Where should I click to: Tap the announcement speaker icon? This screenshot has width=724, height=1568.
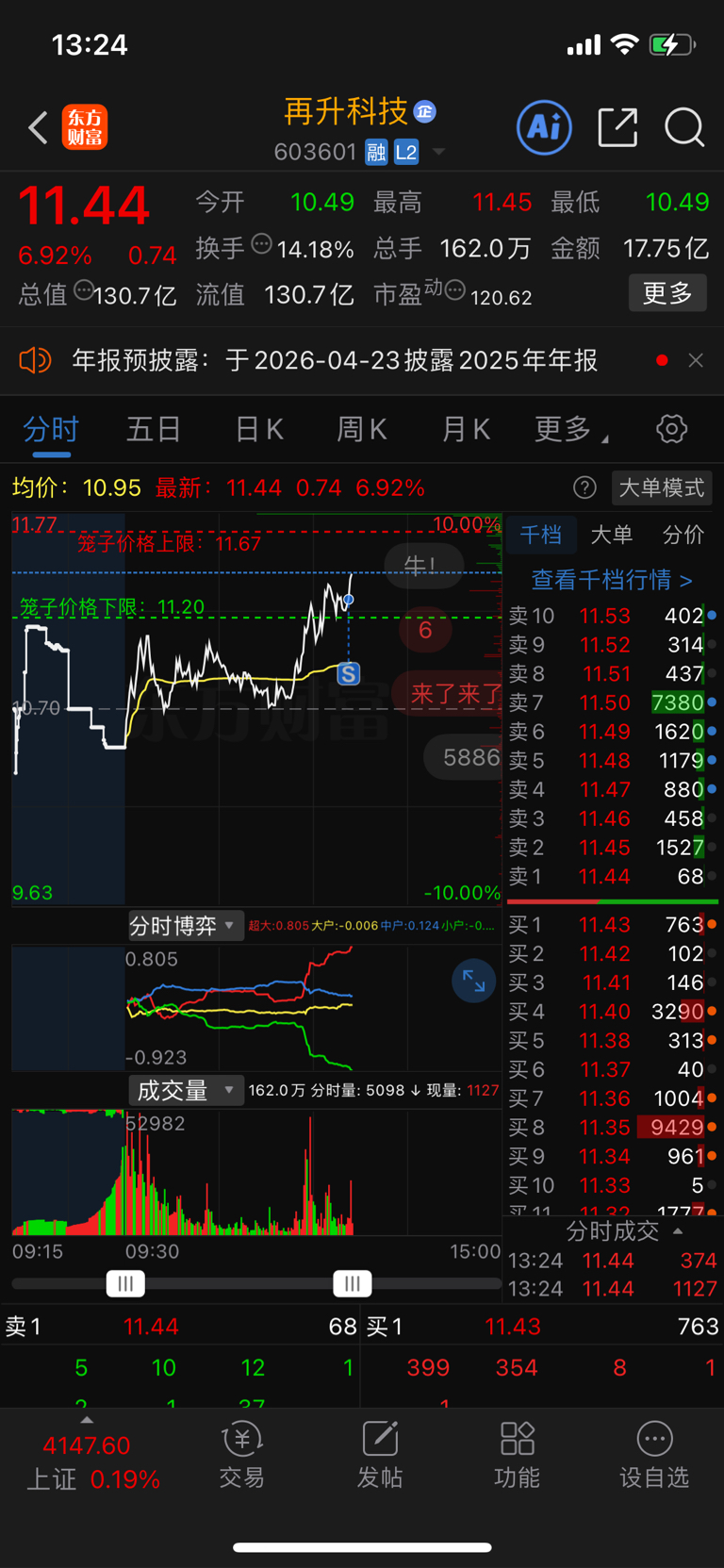pyautogui.click(x=35, y=360)
